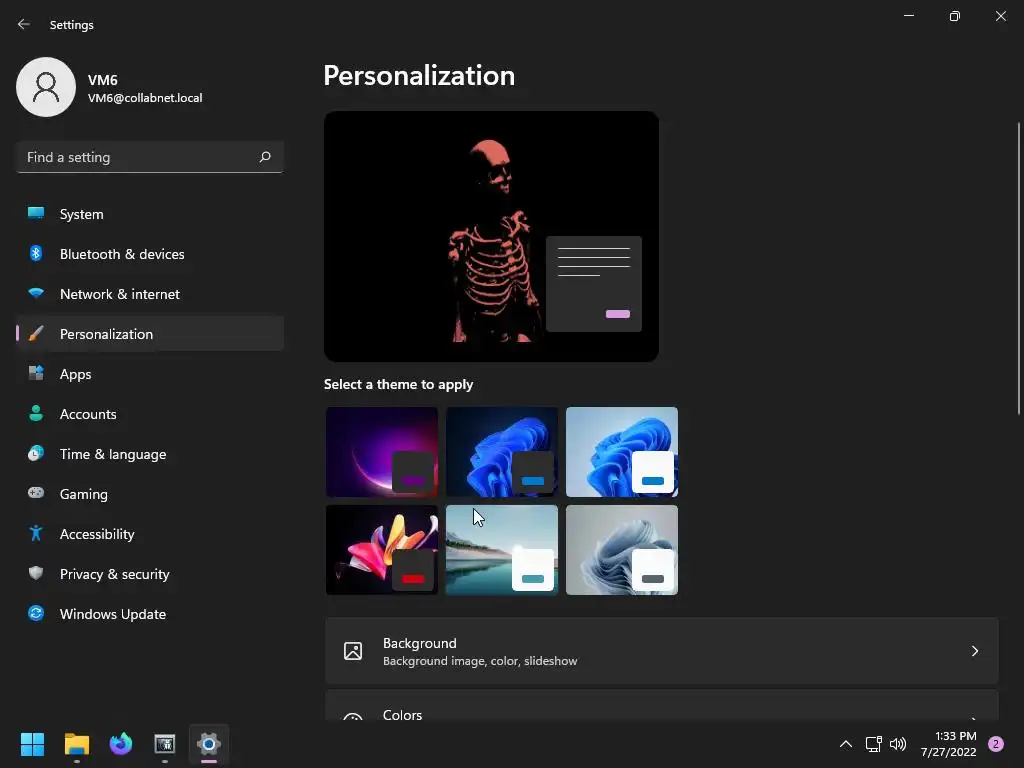The height and width of the screenshot is (768, 1024).
Task: Open Privacy & security settings
Action: (150, 573)
